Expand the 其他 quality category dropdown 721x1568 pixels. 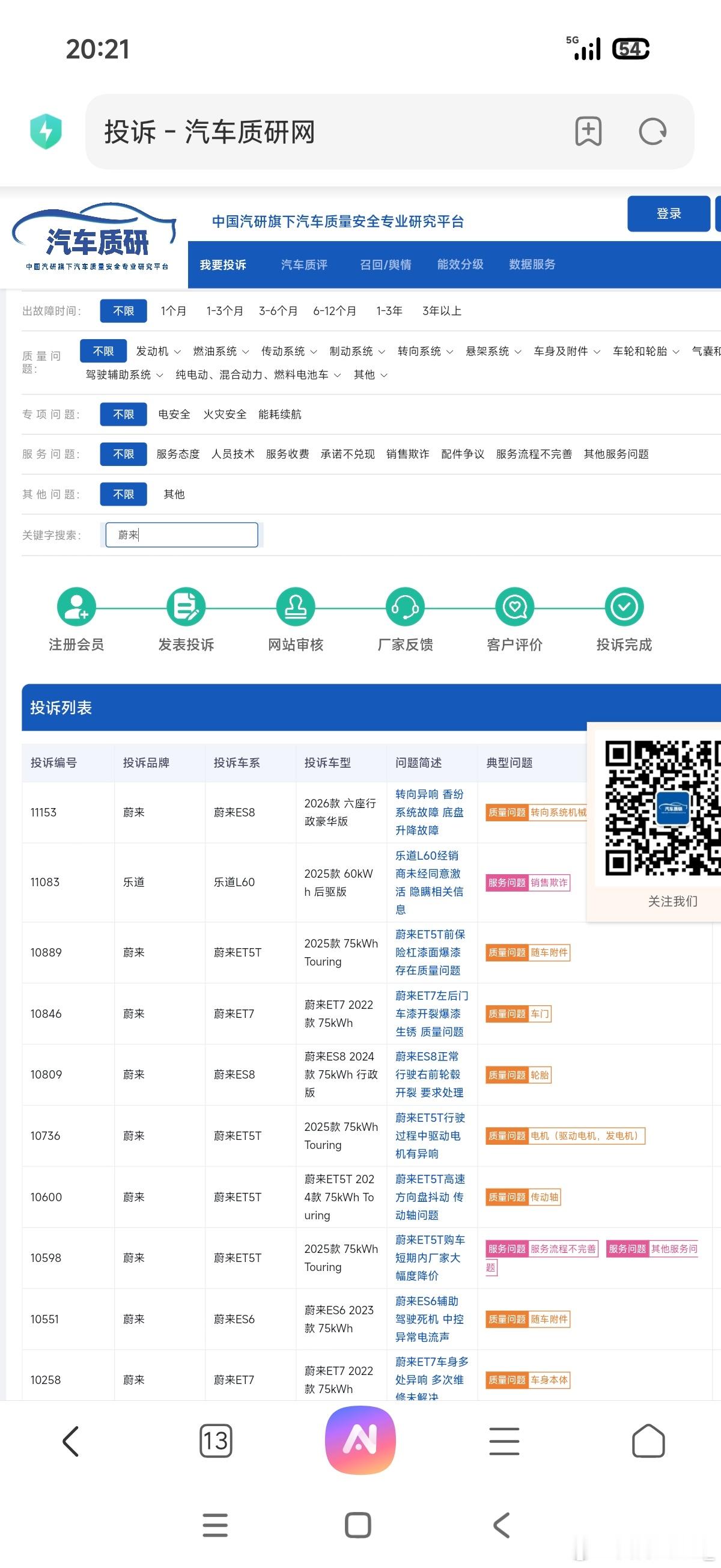[371, 375]
